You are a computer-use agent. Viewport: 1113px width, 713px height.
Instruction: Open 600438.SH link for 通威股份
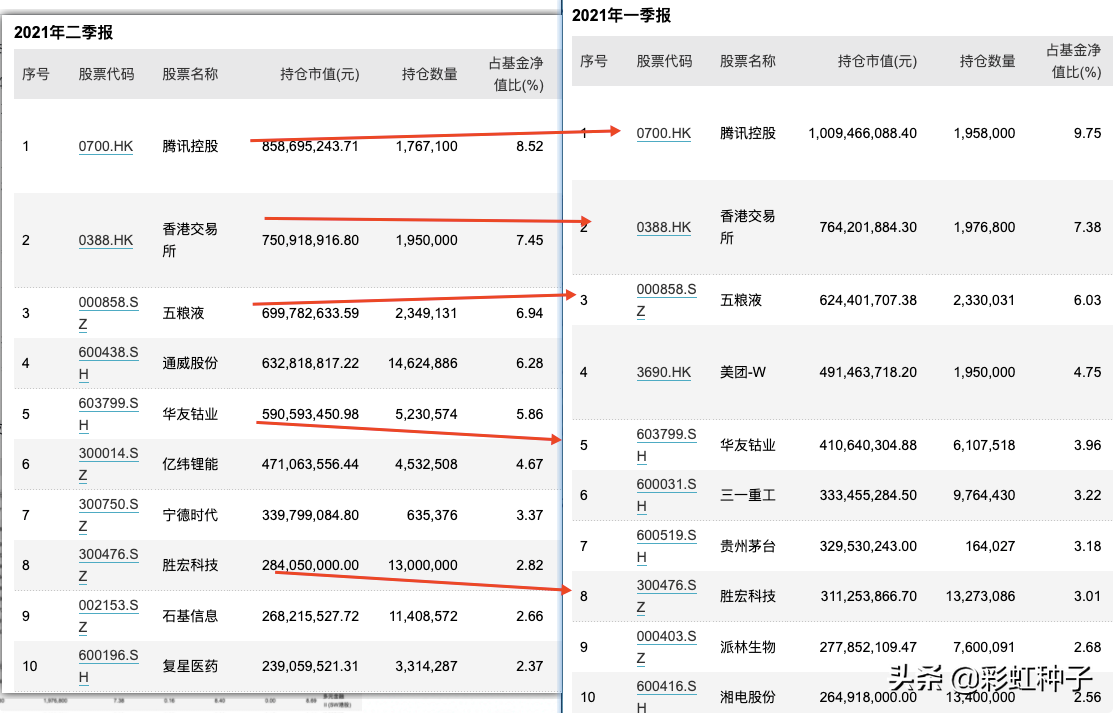(x=108, y=363)
